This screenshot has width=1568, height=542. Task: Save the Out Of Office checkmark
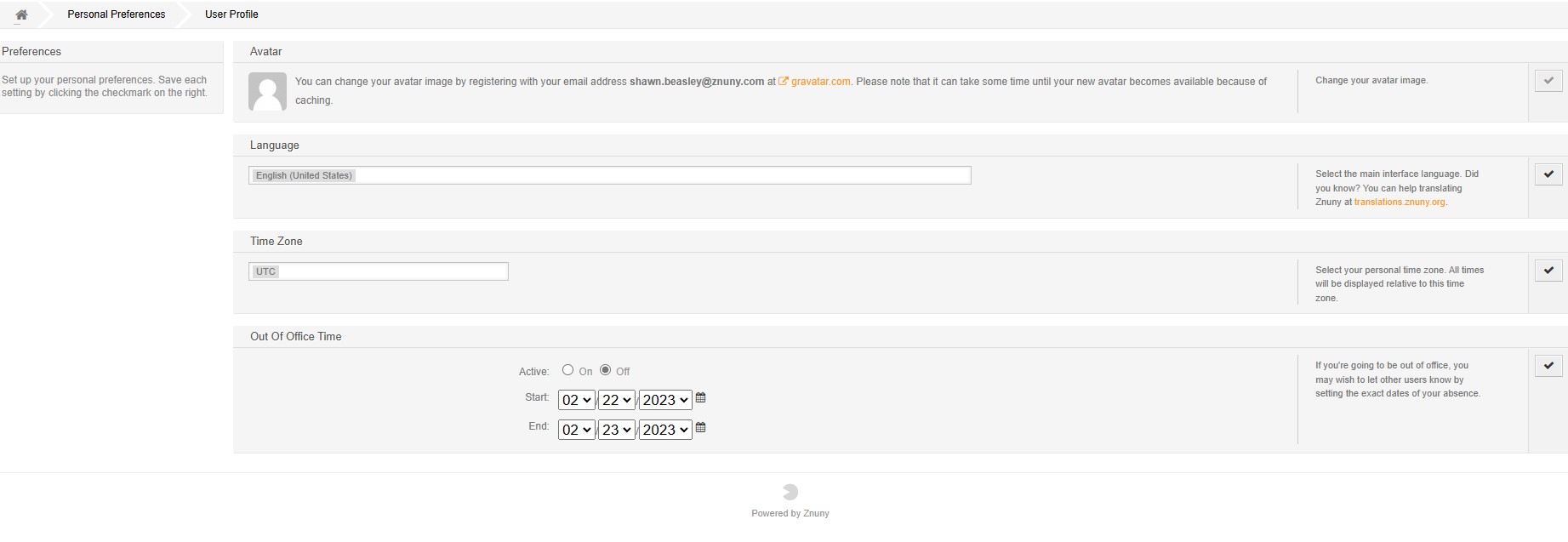(1548, 366)
